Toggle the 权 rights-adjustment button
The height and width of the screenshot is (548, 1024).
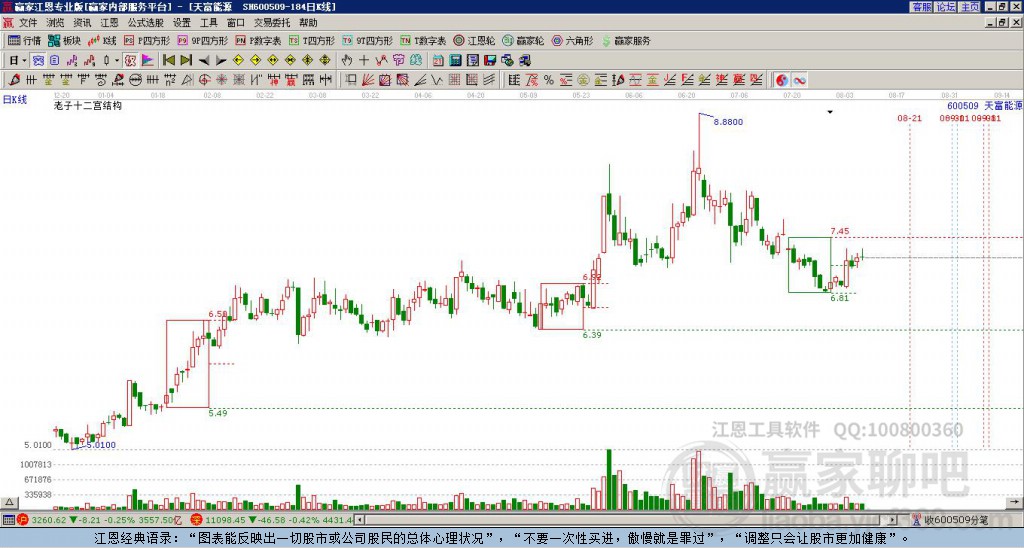pyautogui.click(x=130, y=61)
